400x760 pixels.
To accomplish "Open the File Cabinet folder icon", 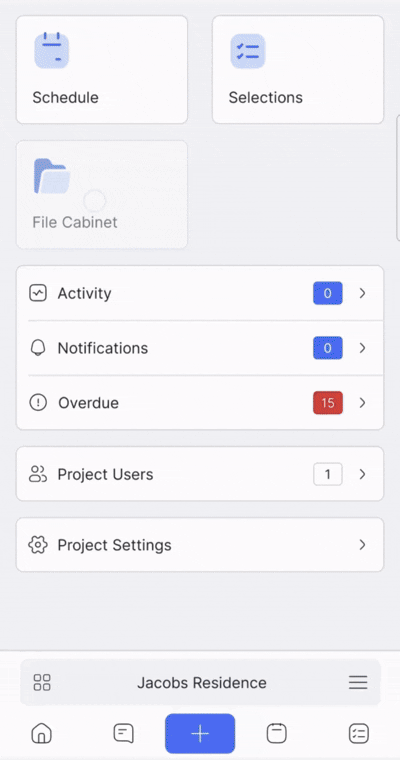I will click(x=51, y=176).
